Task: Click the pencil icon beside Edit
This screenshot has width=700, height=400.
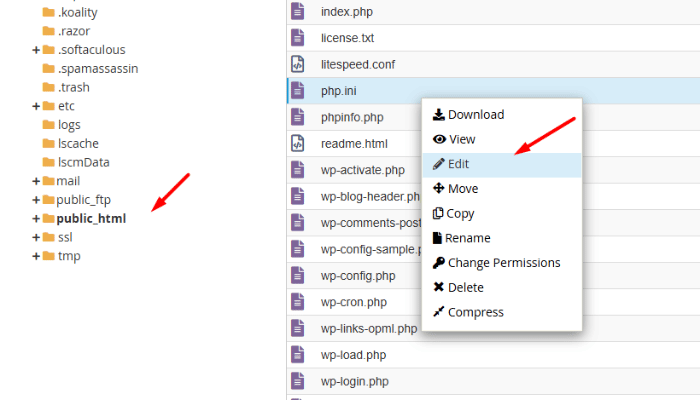Action: pyautogui.click(x=438, y=164)
